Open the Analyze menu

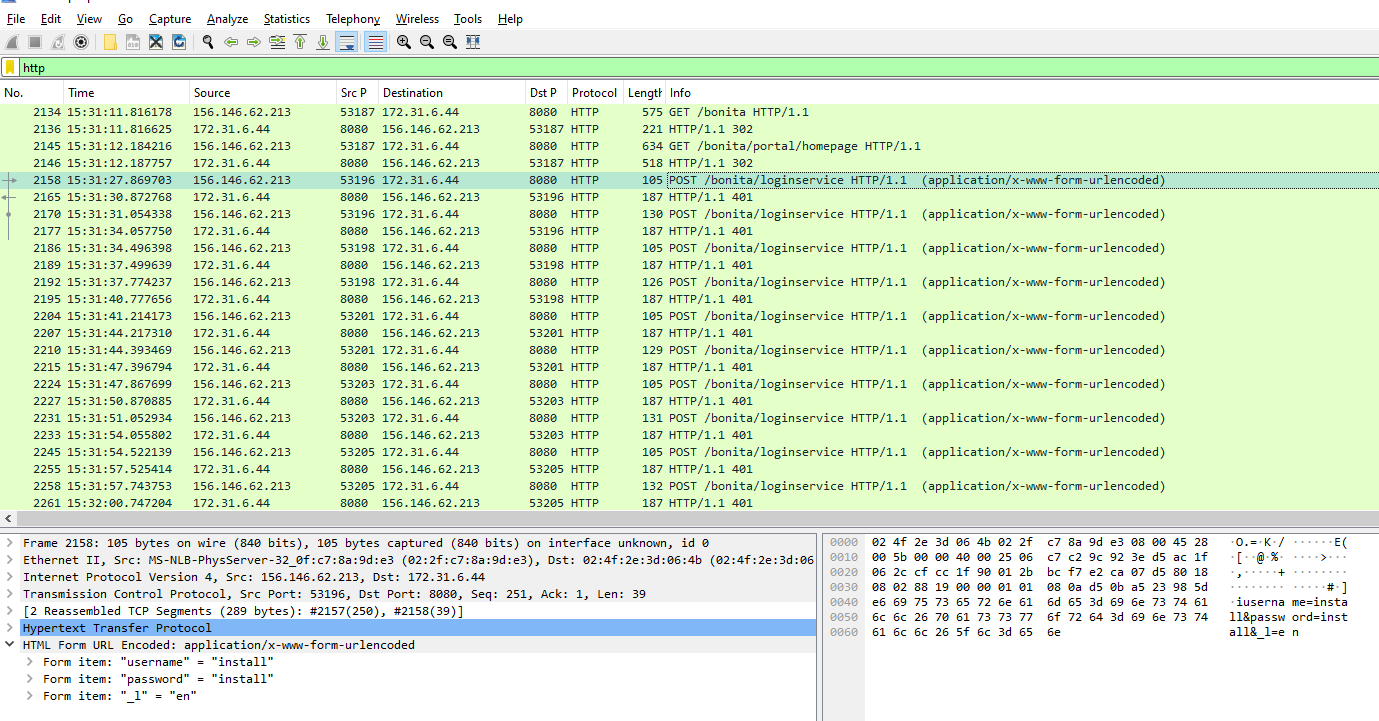click(x=227, y=19)
